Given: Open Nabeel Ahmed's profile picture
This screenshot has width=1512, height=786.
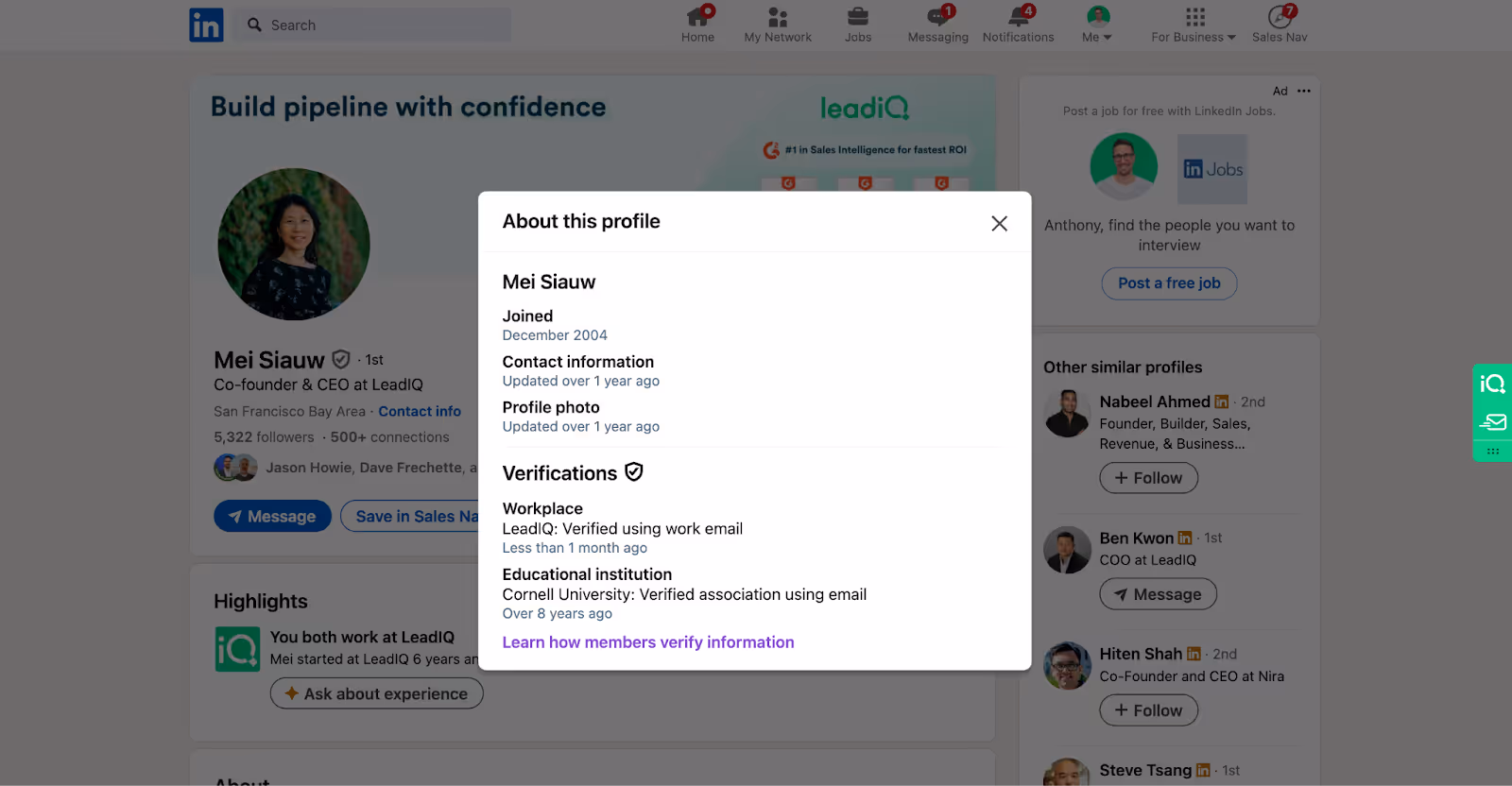Looking at the screenshot, I should [1067, 413].
